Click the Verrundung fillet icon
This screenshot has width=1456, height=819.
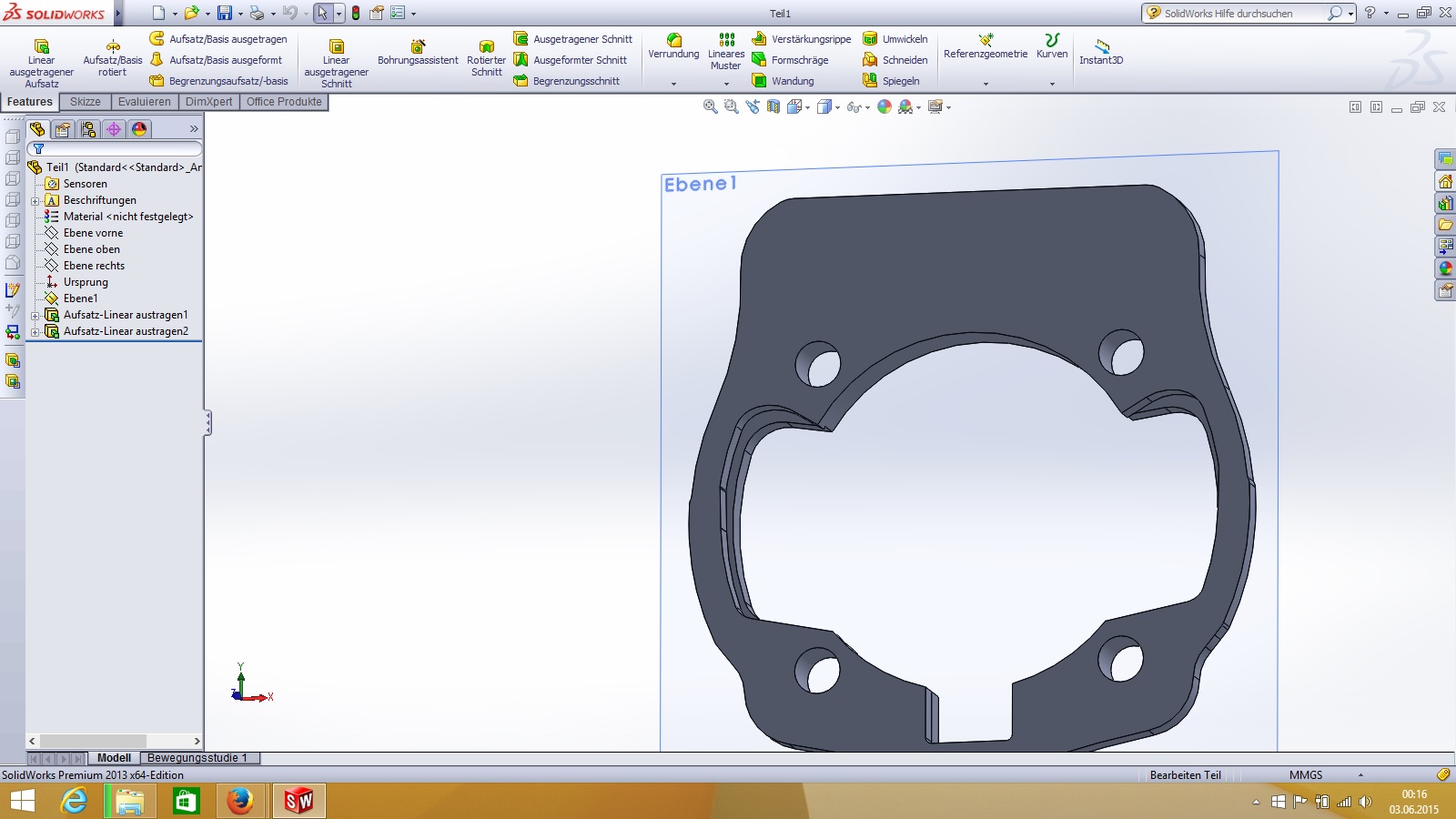coord(673,41)
